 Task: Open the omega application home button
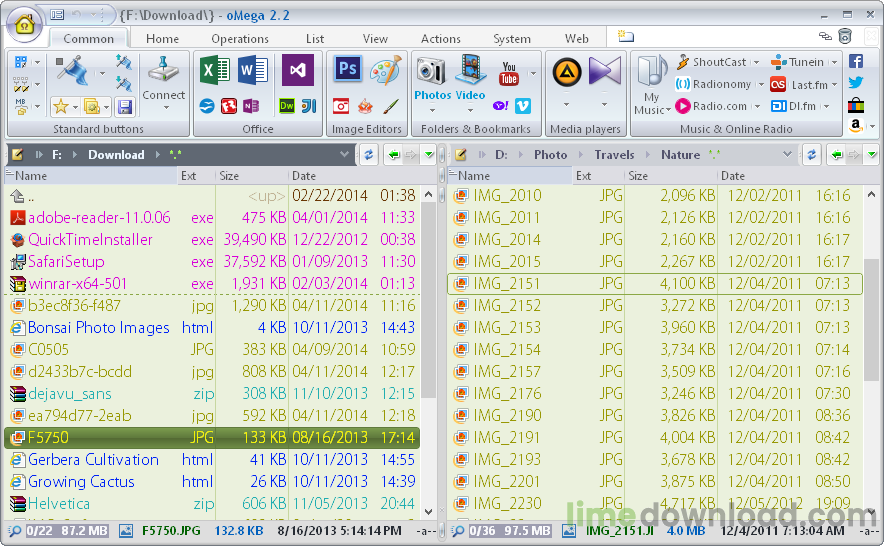point(24,25)
